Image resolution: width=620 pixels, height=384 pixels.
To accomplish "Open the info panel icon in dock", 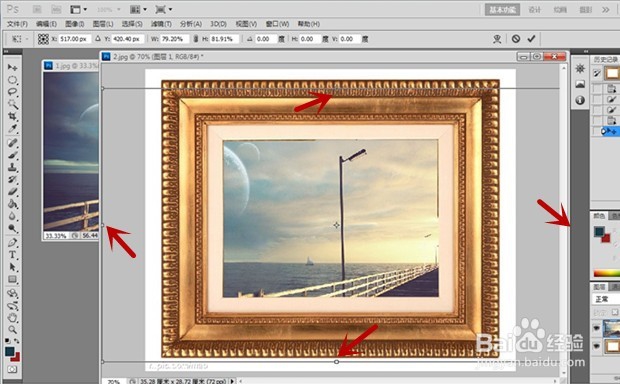I will pyautogui.click(x=580, y=100).
